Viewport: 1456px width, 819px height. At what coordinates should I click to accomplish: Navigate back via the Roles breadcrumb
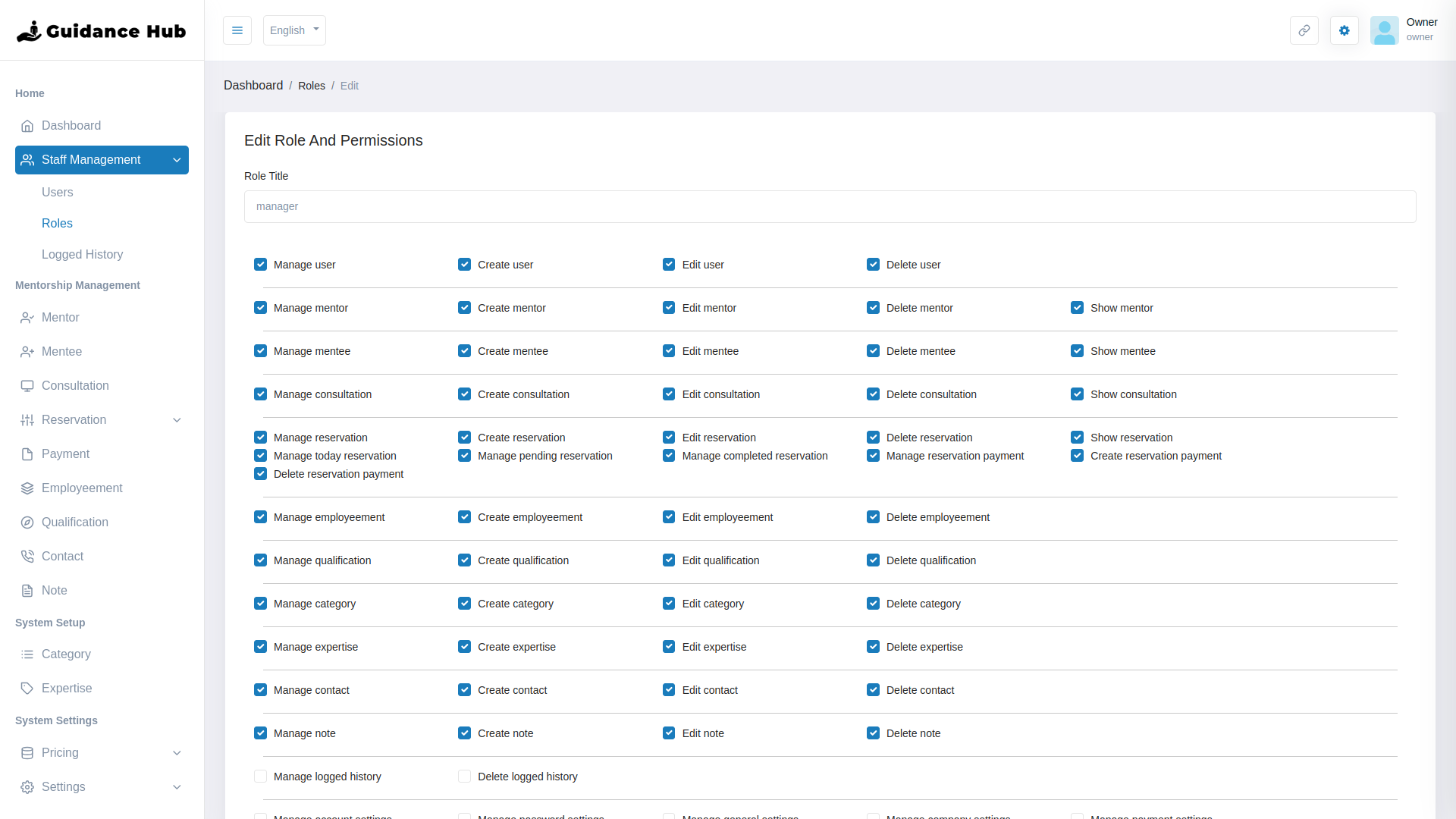(x=312, y=85)
